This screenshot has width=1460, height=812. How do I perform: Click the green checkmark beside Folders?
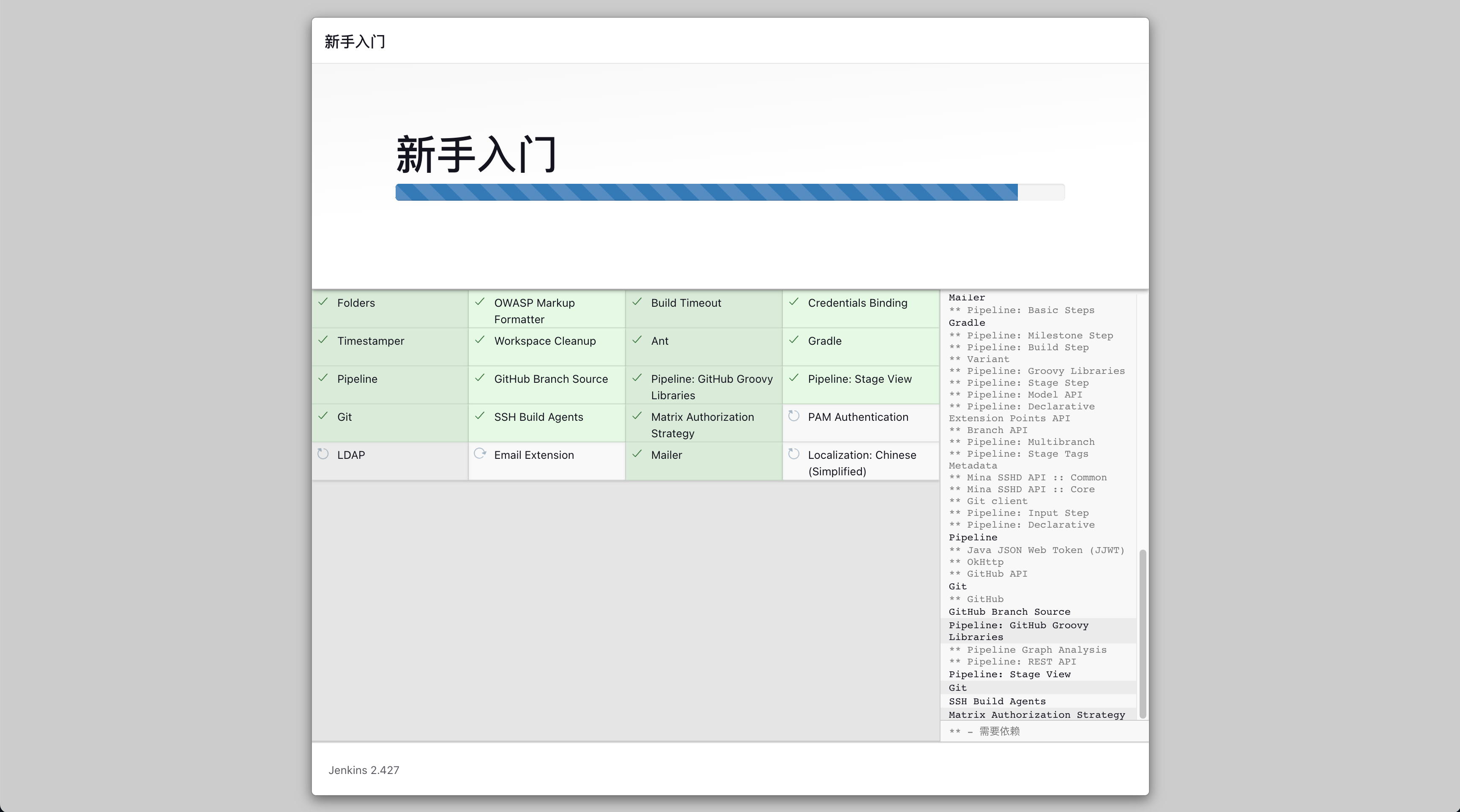323,302
